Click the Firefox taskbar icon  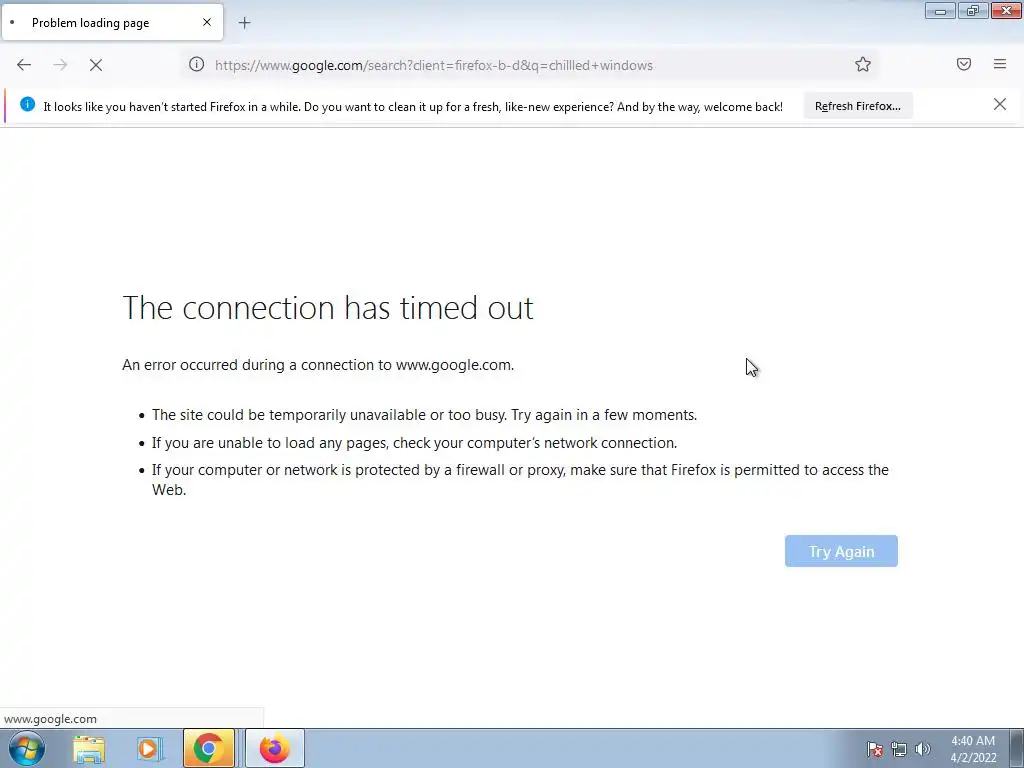274,748
